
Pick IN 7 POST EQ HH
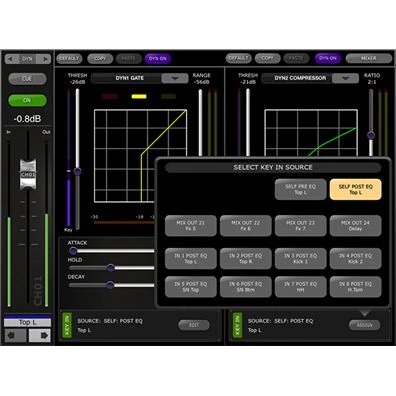pos(300,287)
